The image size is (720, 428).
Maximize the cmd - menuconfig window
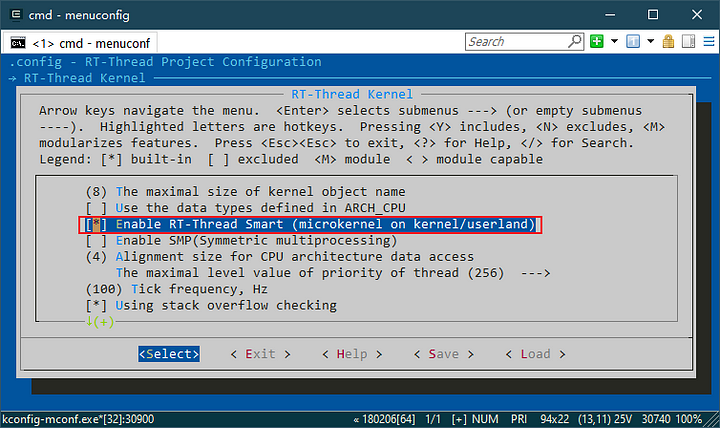point(653,15)
